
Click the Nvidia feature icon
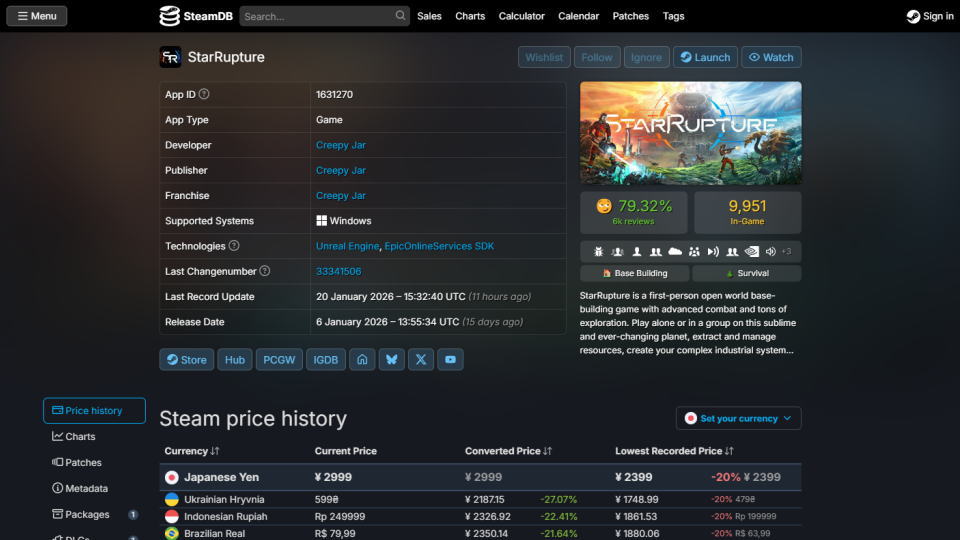click(x=752, y=252)
